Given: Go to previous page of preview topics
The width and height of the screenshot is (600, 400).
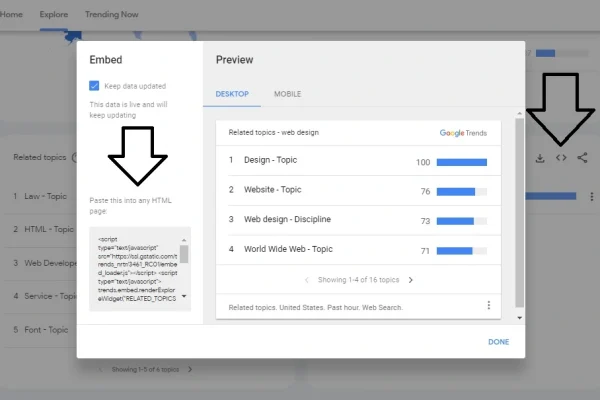Looking at the screenshot, I should [307, 280].
